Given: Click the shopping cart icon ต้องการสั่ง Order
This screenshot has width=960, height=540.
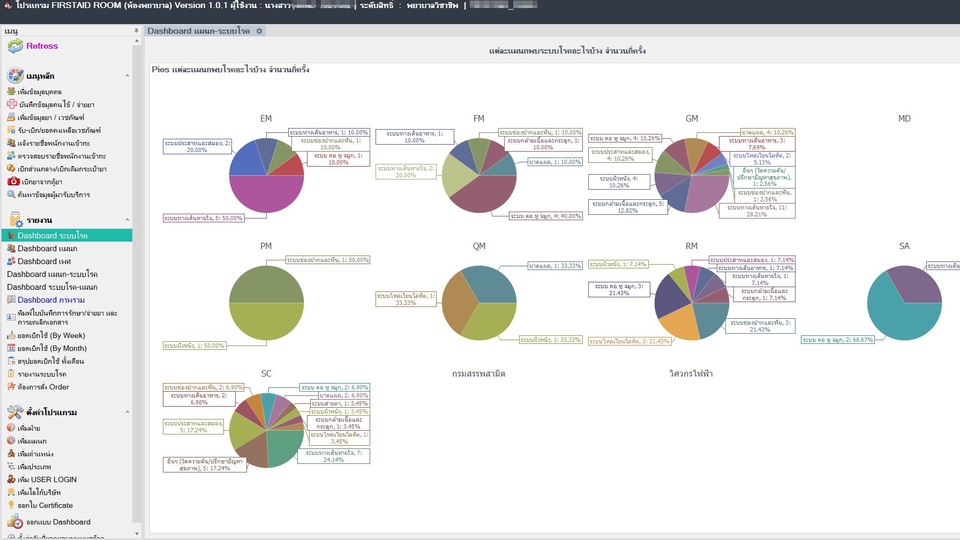Looking at the screenshot, I should pyautogui.click(x=11, y=387).
